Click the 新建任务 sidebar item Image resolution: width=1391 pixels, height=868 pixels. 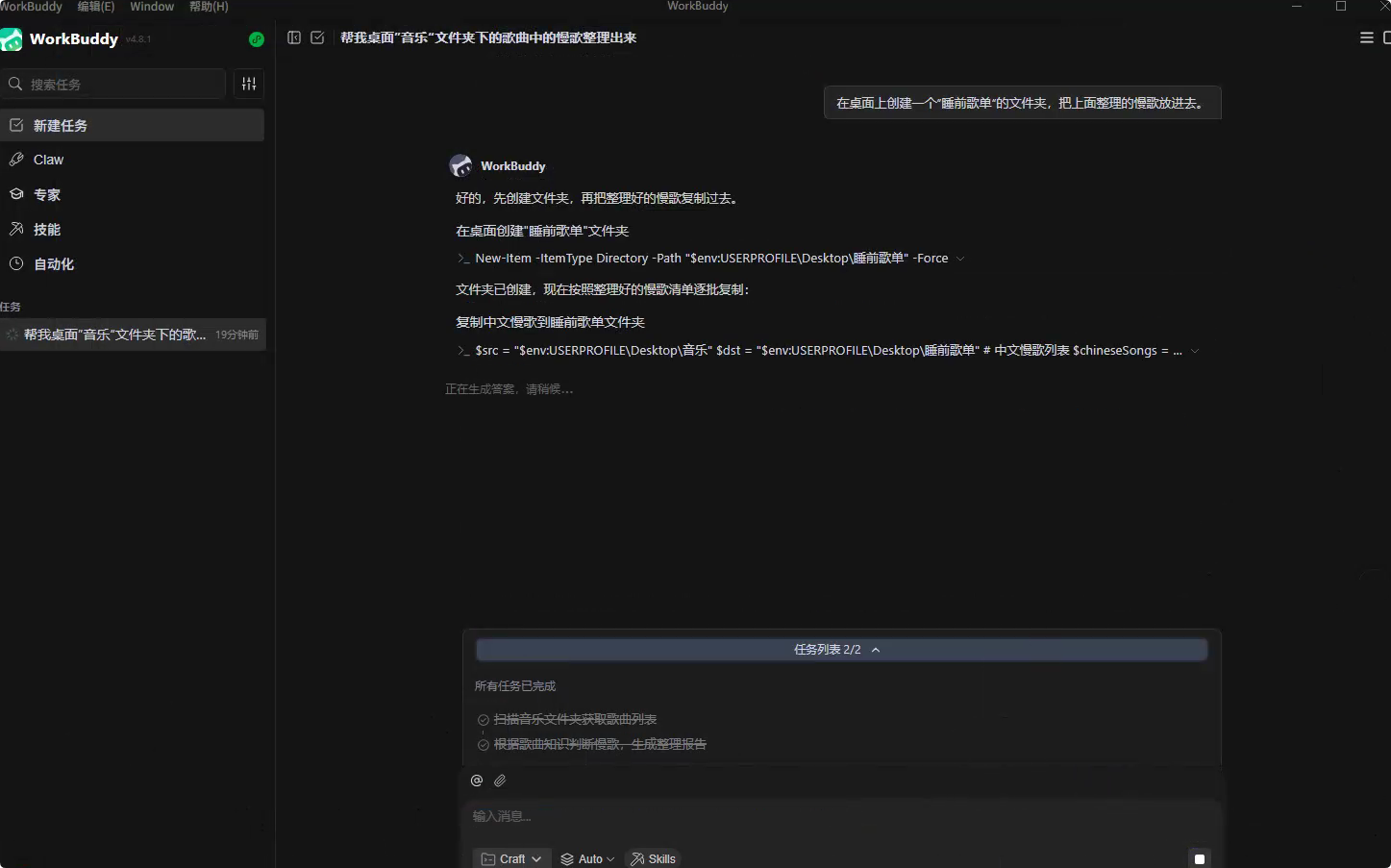click(132, 125)
